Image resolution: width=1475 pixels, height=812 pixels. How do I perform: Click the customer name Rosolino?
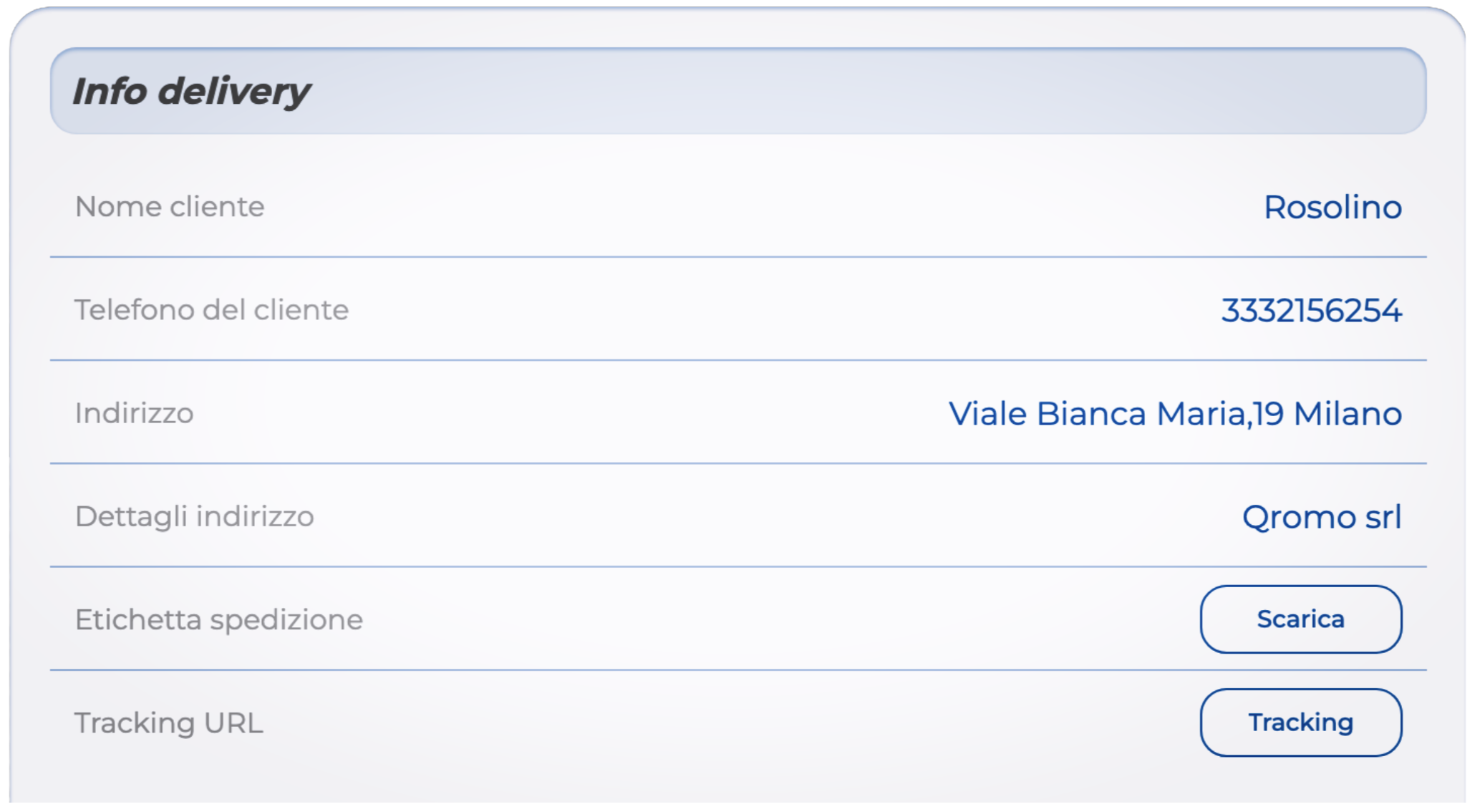click(1333, 208)
